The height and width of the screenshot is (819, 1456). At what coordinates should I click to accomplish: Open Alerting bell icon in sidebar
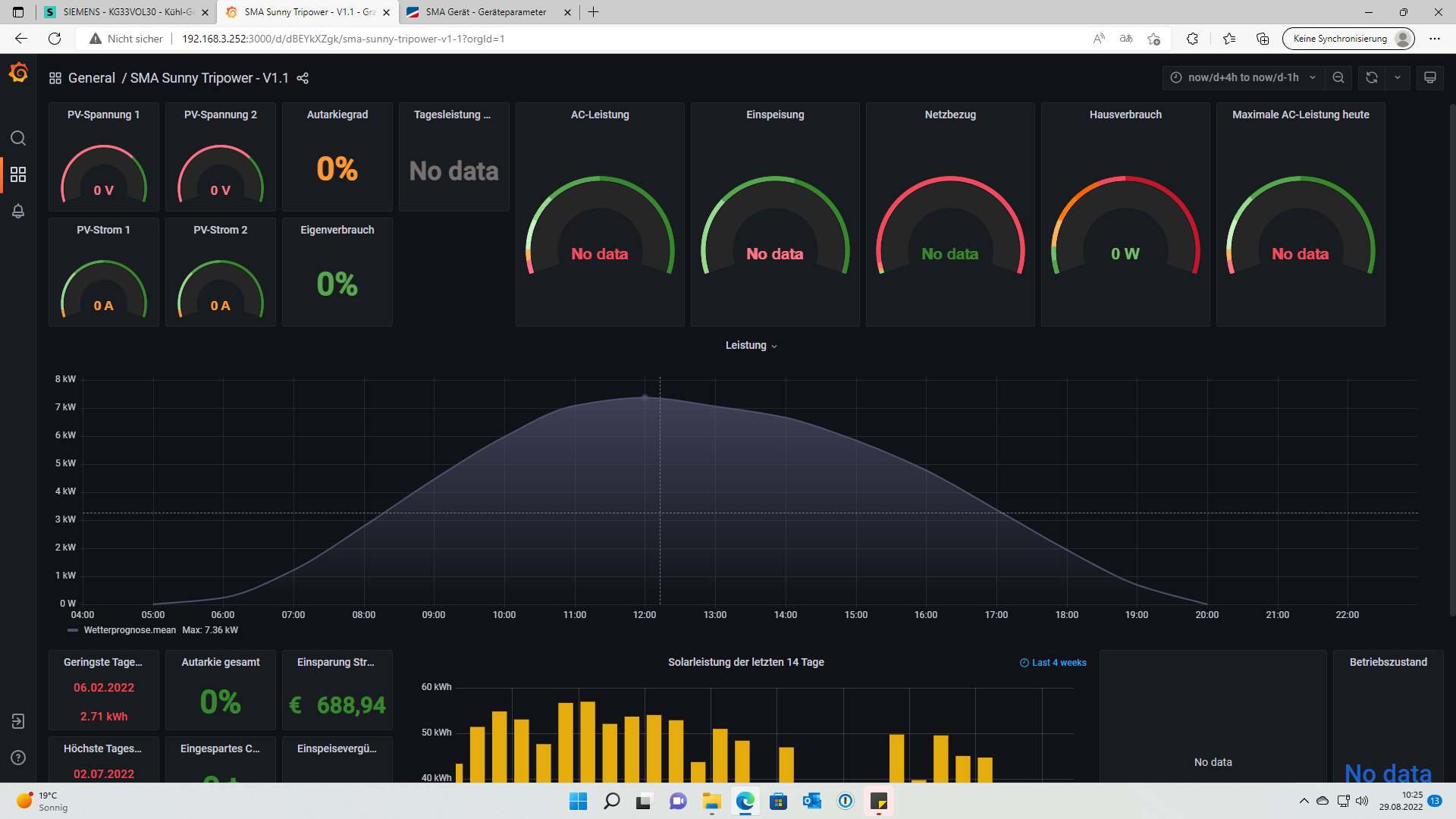pyautogui.click(x=18, y=211)
